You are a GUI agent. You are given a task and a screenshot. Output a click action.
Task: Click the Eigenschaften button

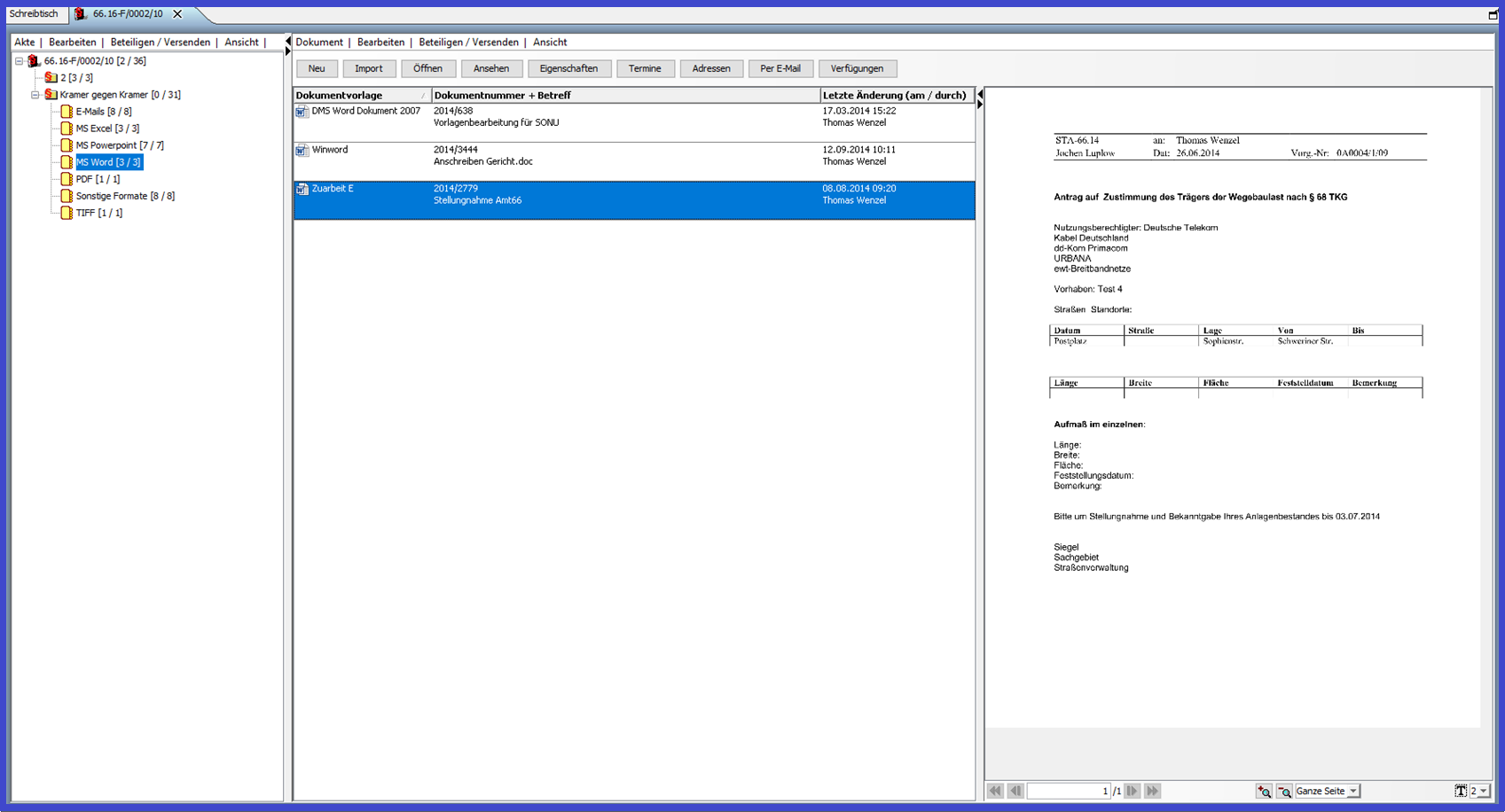pyautogui.click(x=568, y=68)
